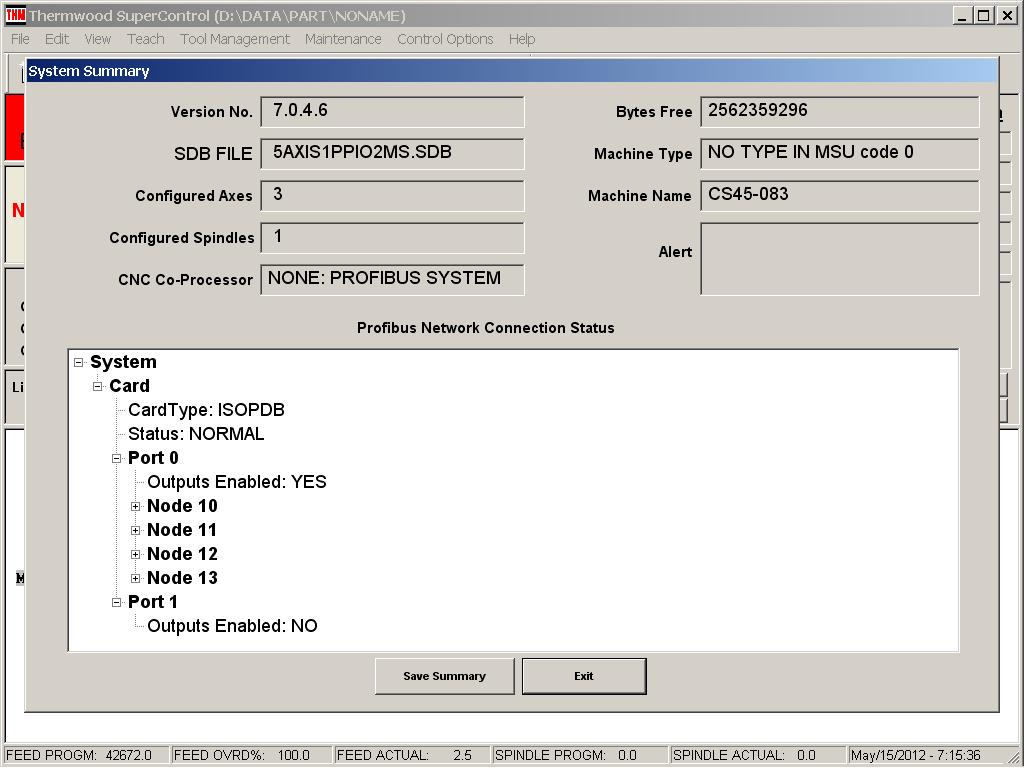Collapse the System root node

[79, 363]
